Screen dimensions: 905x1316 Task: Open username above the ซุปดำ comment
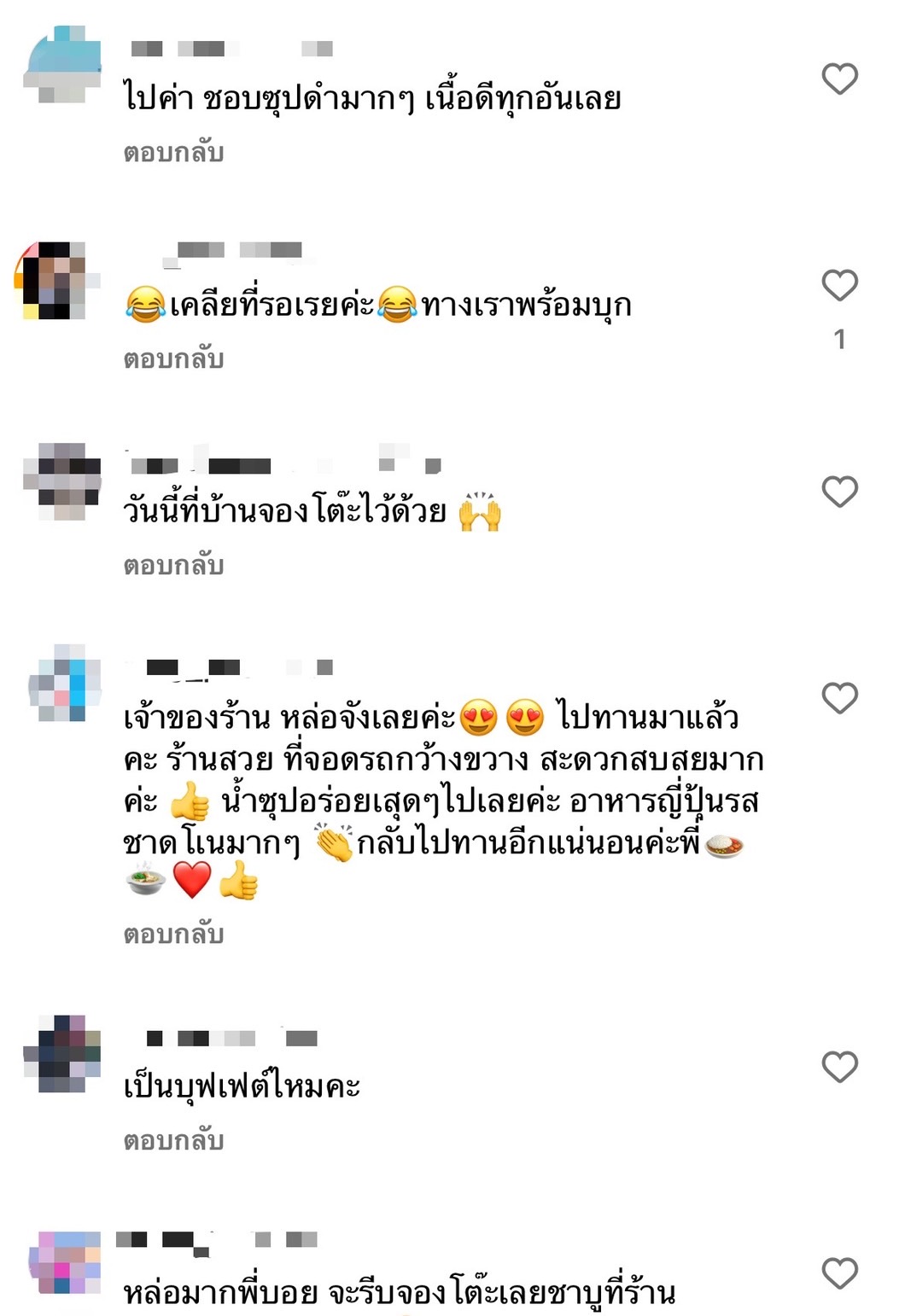231,49
